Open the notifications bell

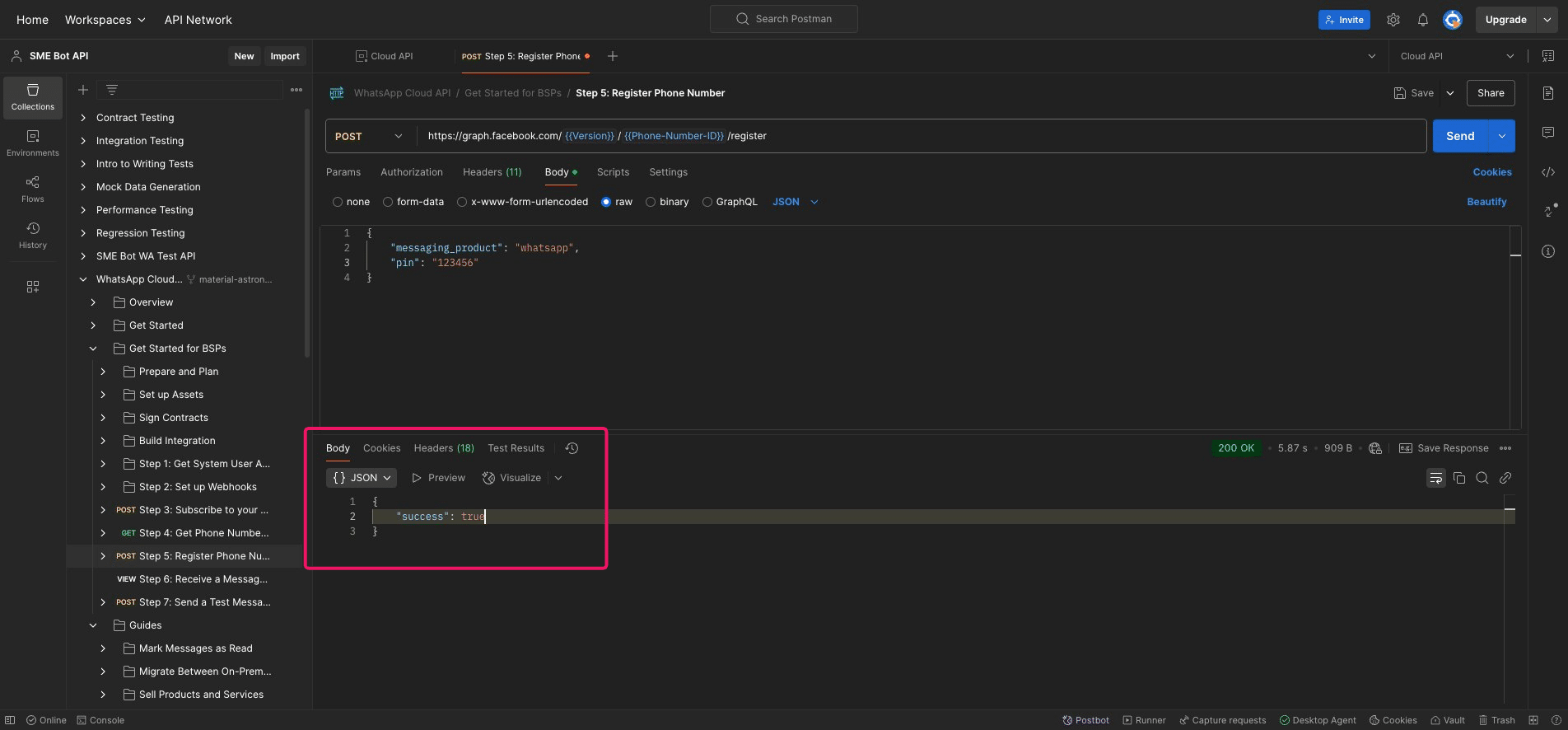click(x=1423, y=20)
